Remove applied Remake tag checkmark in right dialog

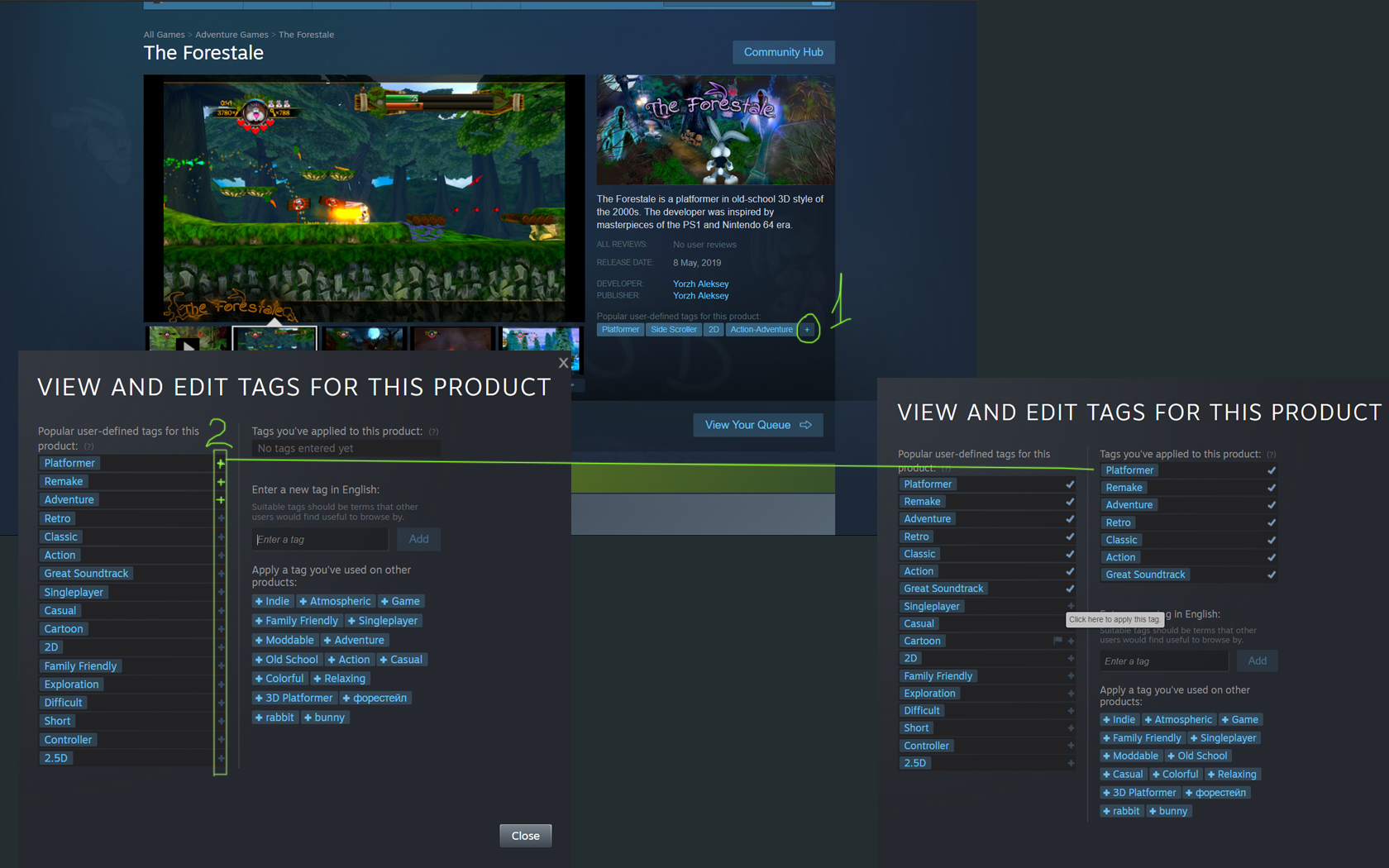pos(1272,488)
